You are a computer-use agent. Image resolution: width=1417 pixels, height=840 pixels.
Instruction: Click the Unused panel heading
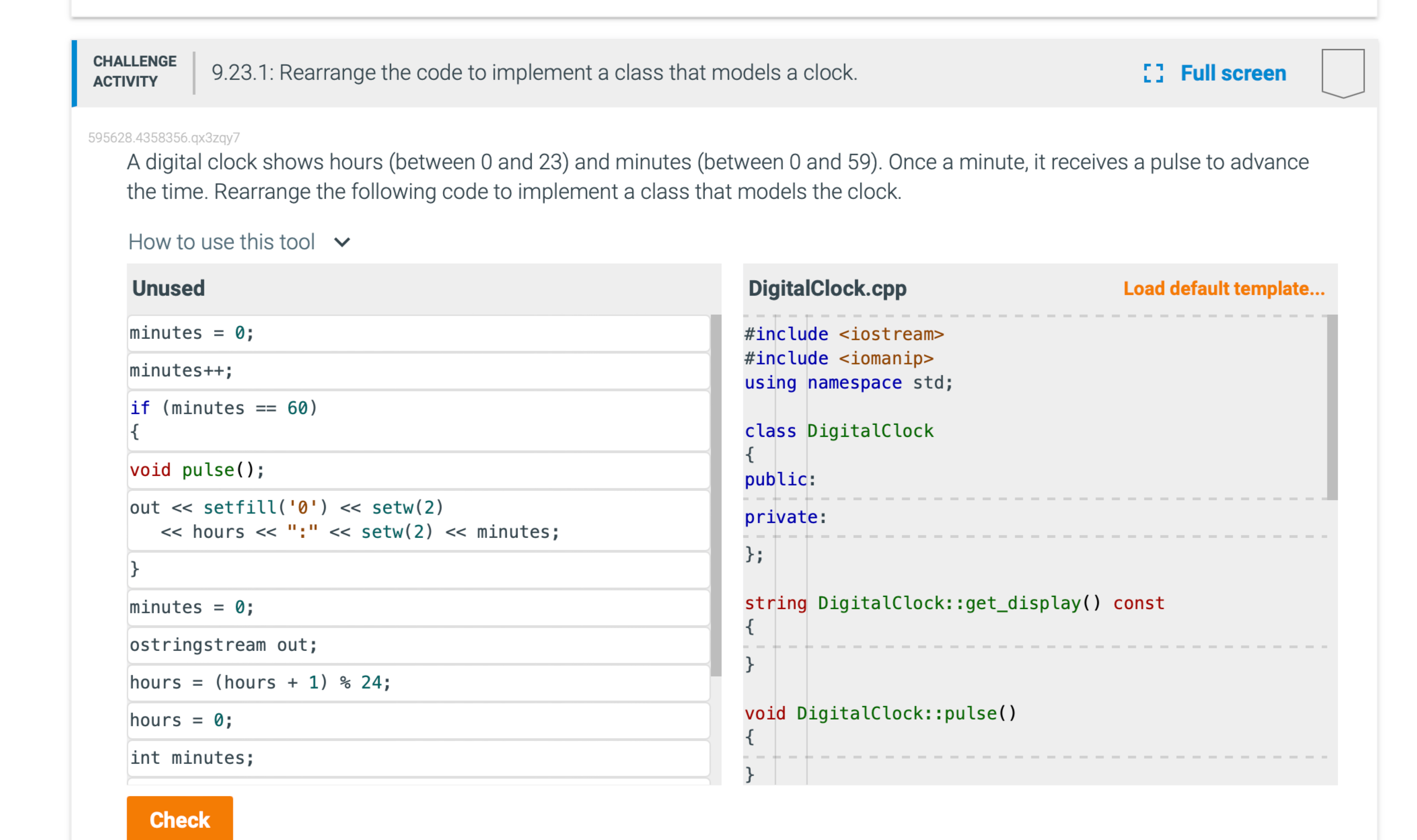tap(168, 288)
